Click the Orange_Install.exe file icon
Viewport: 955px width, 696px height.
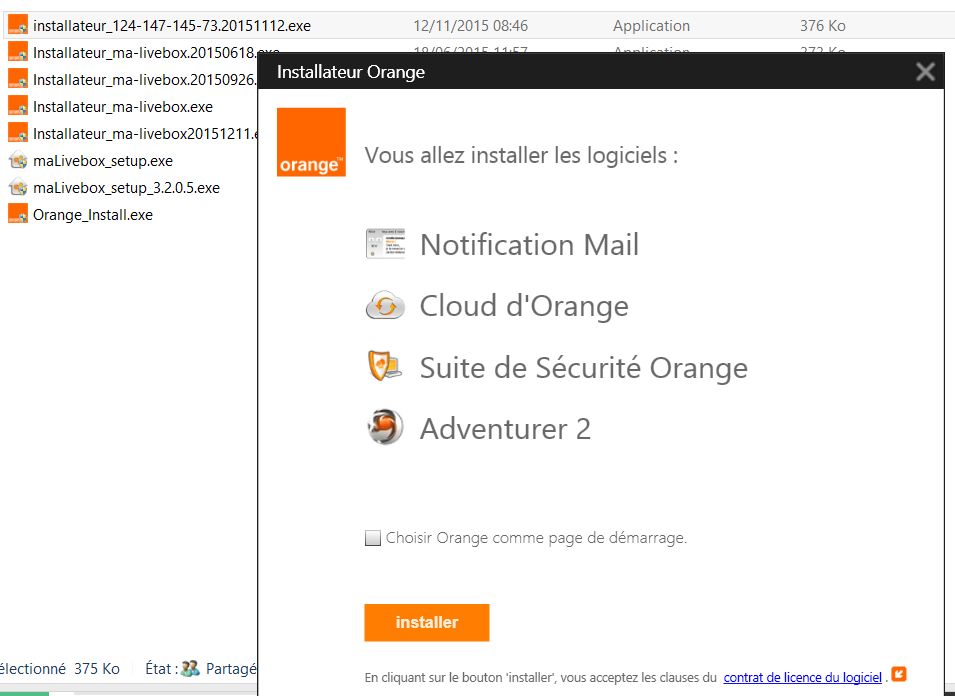pos(17,214)
